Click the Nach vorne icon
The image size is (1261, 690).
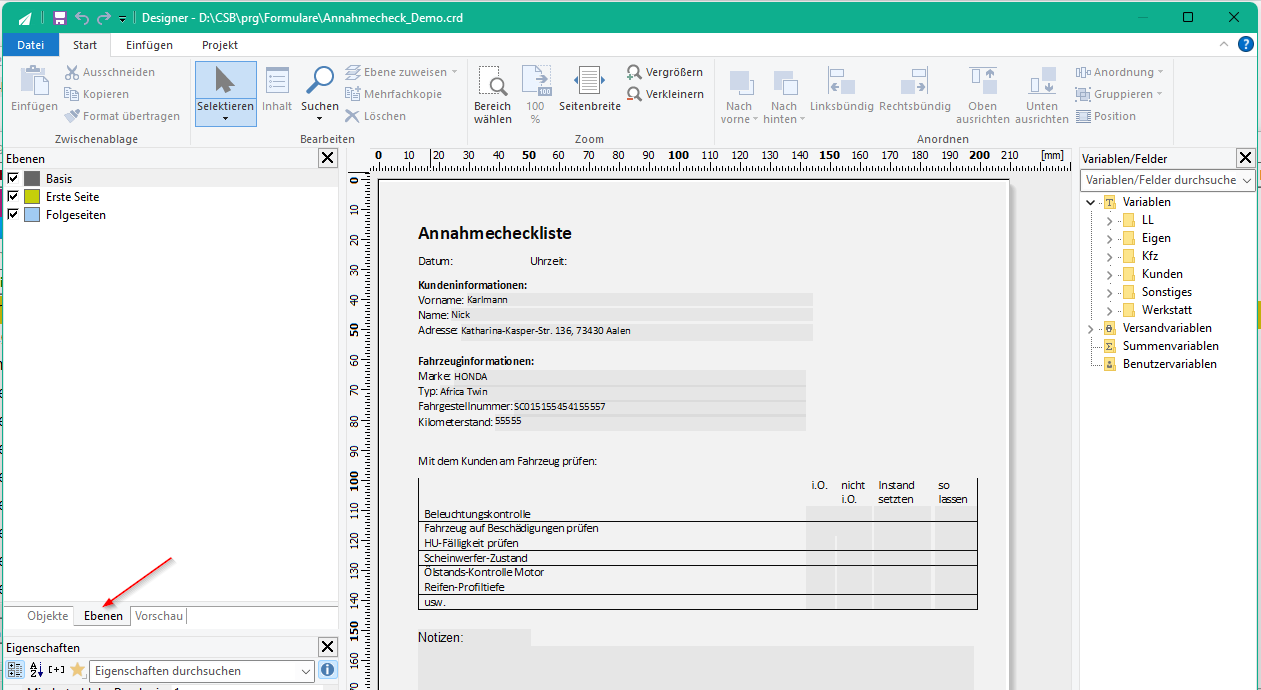click(x=740, y=82)
